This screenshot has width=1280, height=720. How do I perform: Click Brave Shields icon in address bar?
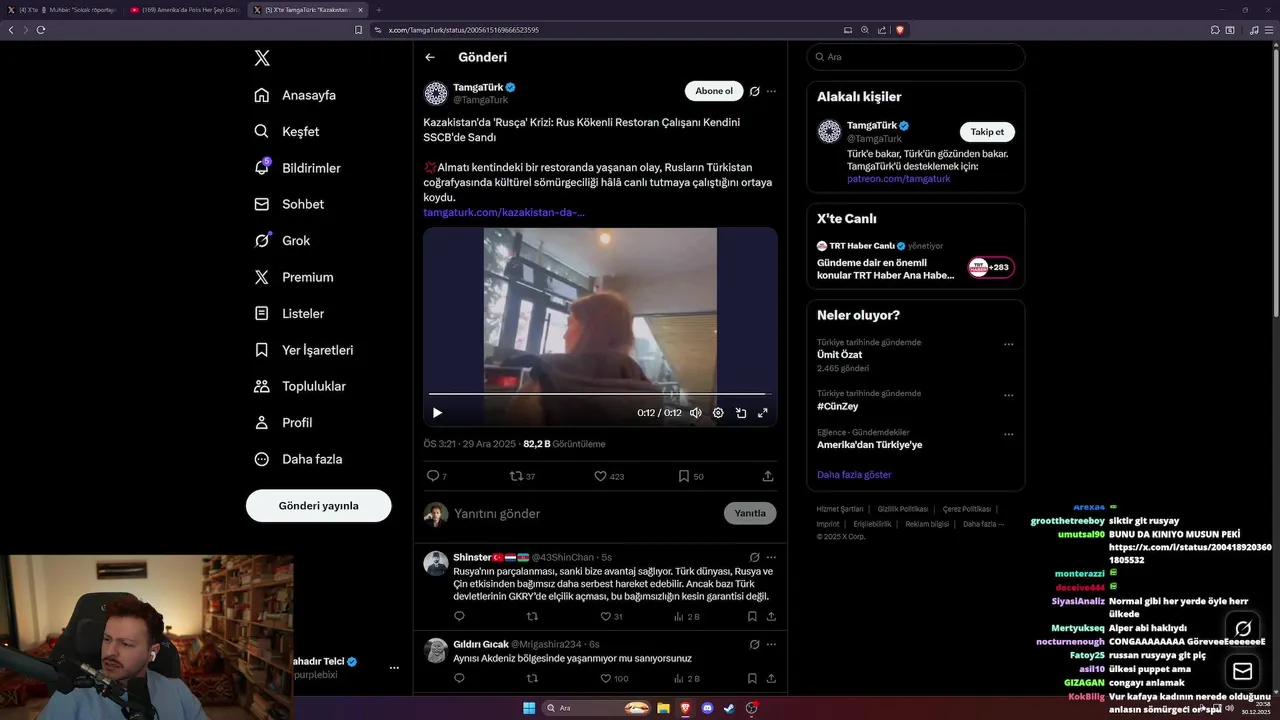pos(900,30)
